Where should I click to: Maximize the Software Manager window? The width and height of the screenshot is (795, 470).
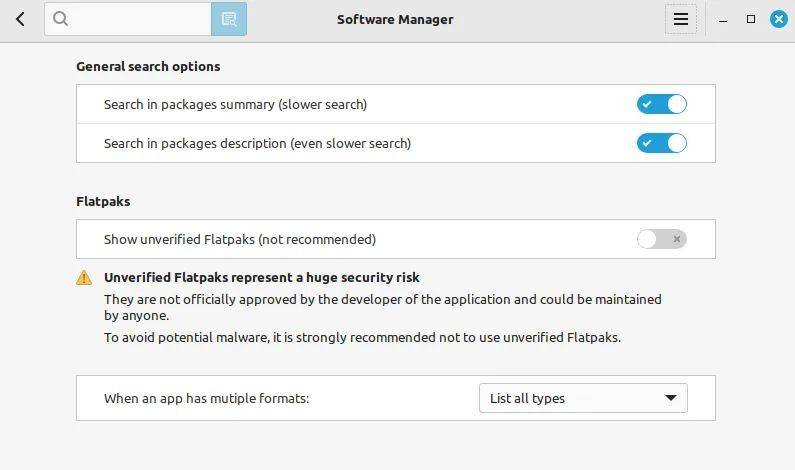(750, 19)
